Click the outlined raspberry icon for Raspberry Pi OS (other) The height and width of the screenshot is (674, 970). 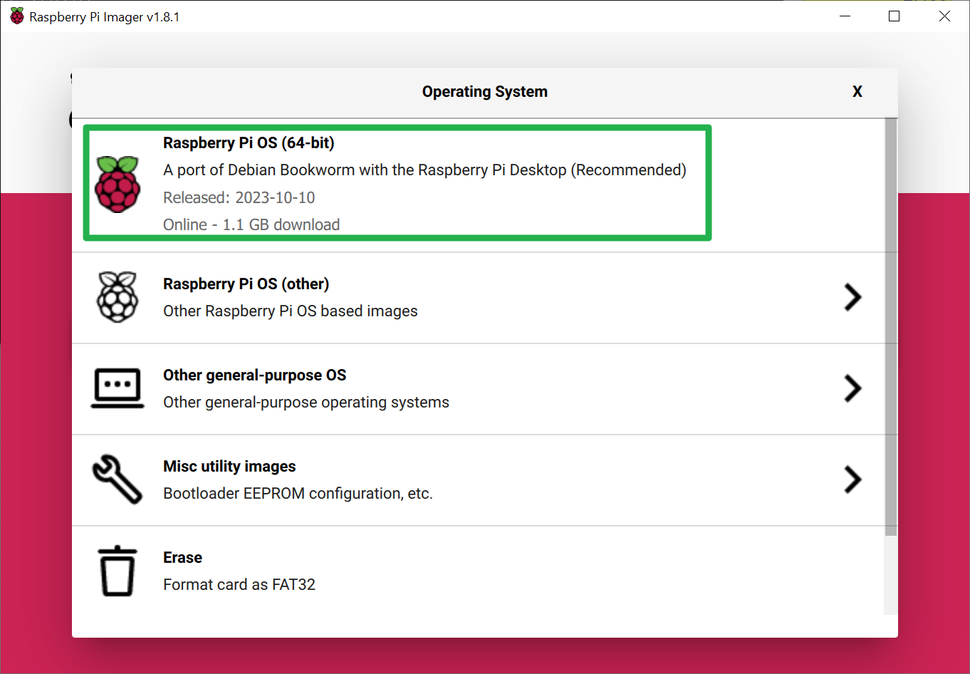(x=118, y=297)
